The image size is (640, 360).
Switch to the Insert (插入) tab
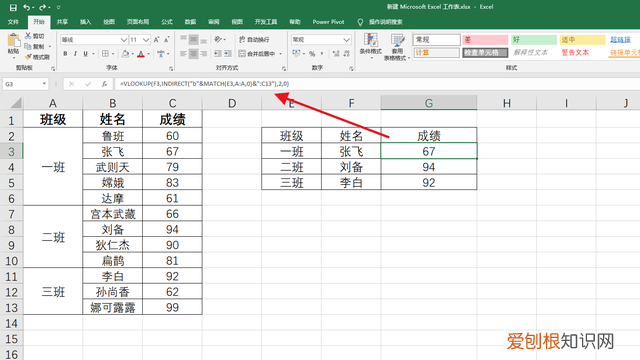(86, 22)
